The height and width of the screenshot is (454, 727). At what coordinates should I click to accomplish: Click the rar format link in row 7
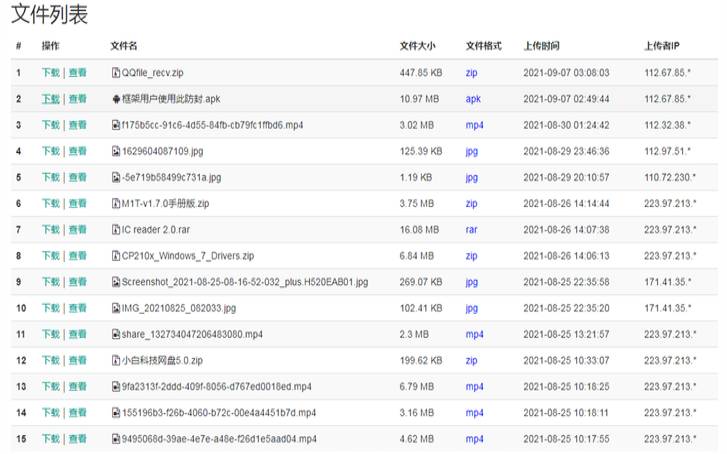(x=471, y=230)
